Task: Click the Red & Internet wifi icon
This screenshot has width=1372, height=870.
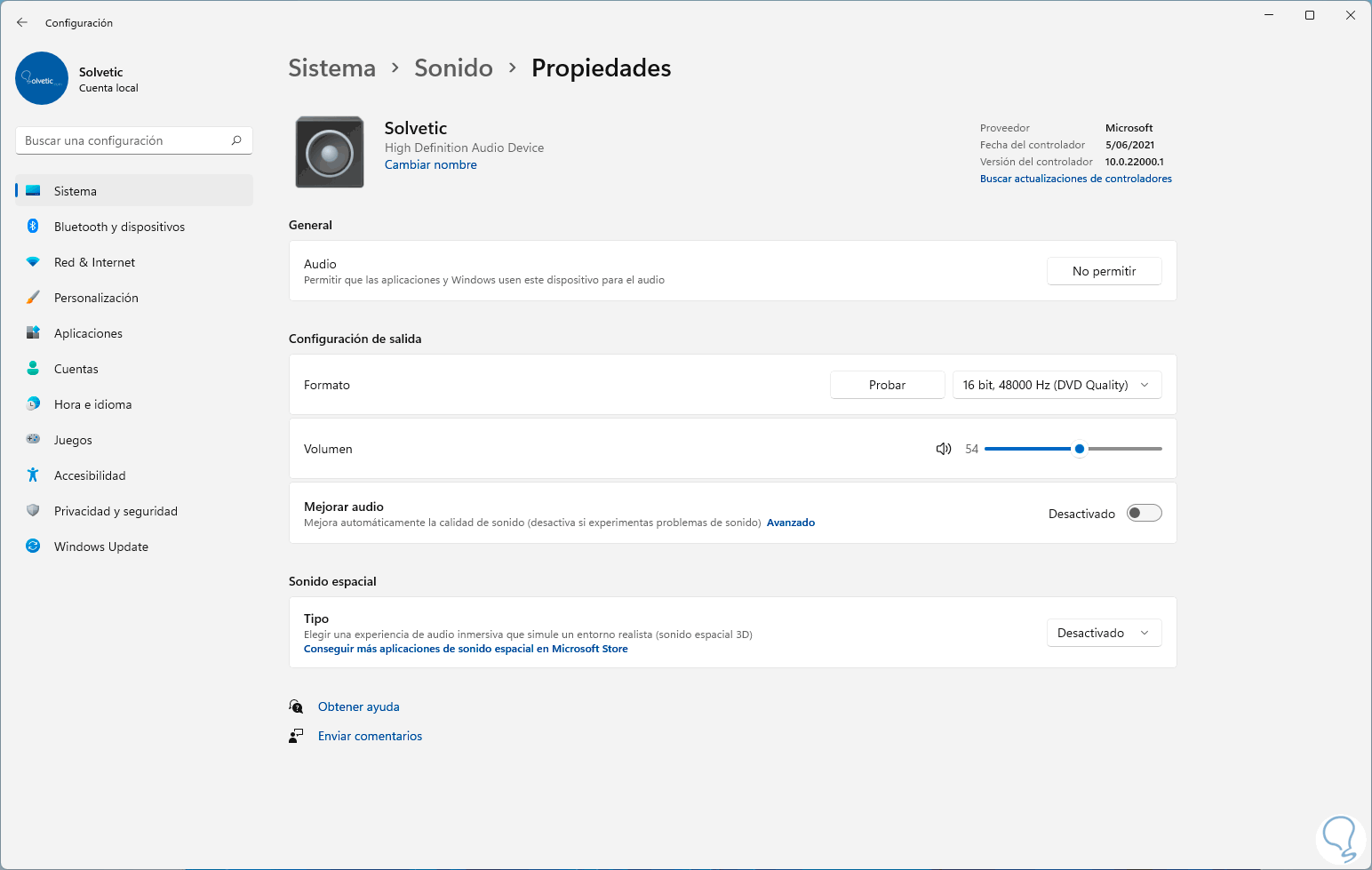Action: (x=33, y=262)
